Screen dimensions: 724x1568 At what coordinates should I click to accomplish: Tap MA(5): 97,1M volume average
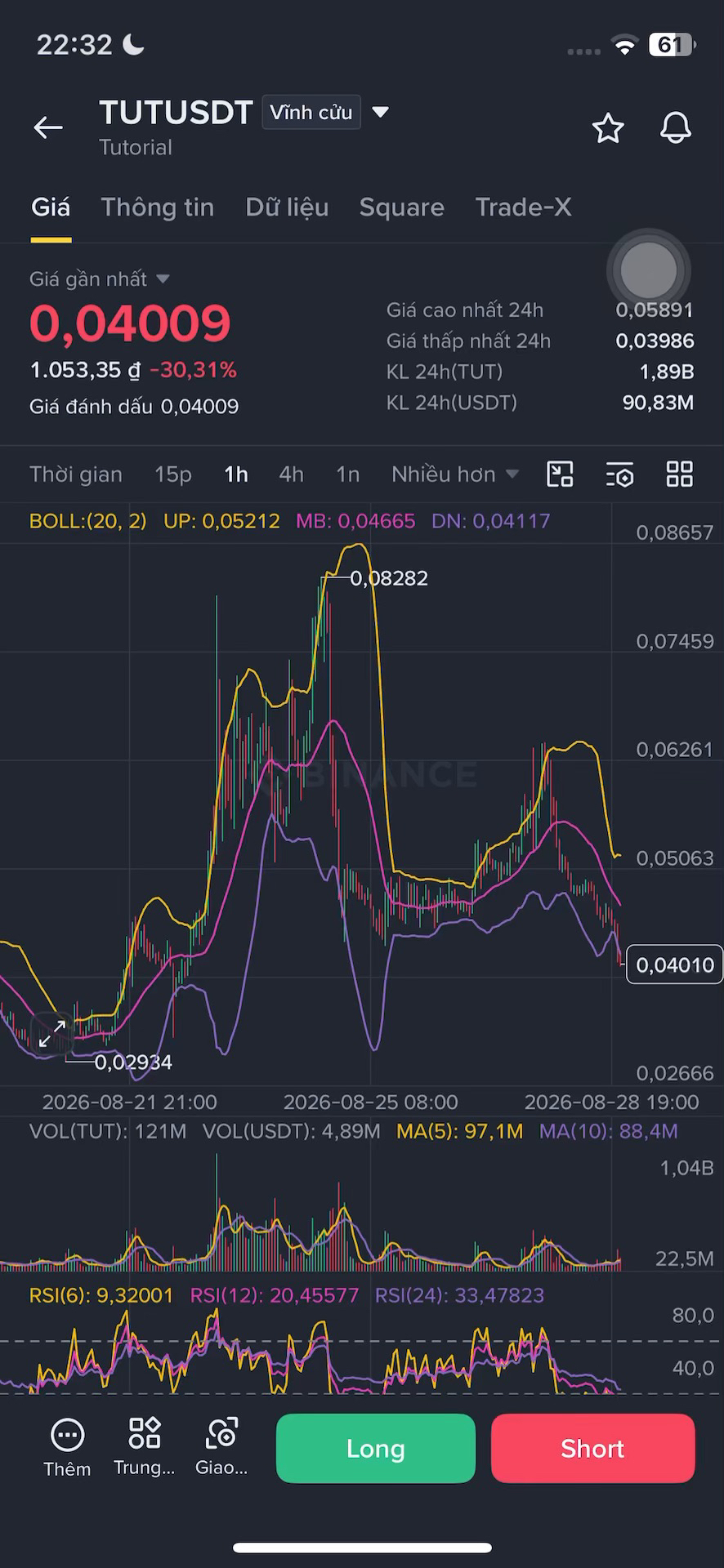[x=460, y=1131]
